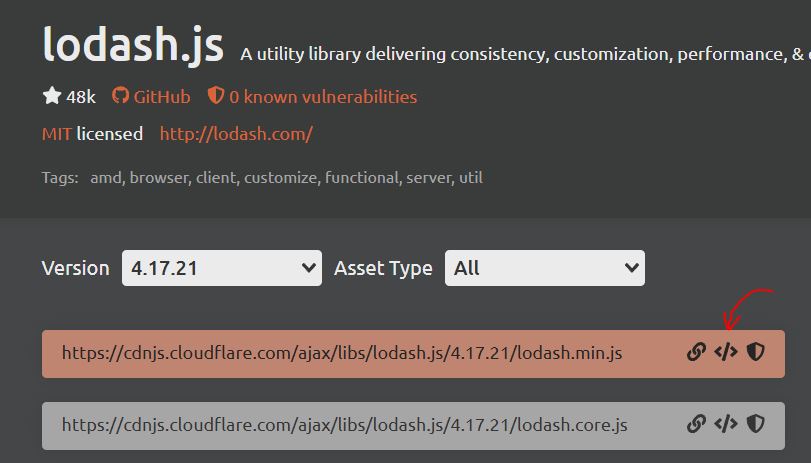Copy SRI shield icon for lodash.core.js
811x463 pixels.
tap(756, 424)
